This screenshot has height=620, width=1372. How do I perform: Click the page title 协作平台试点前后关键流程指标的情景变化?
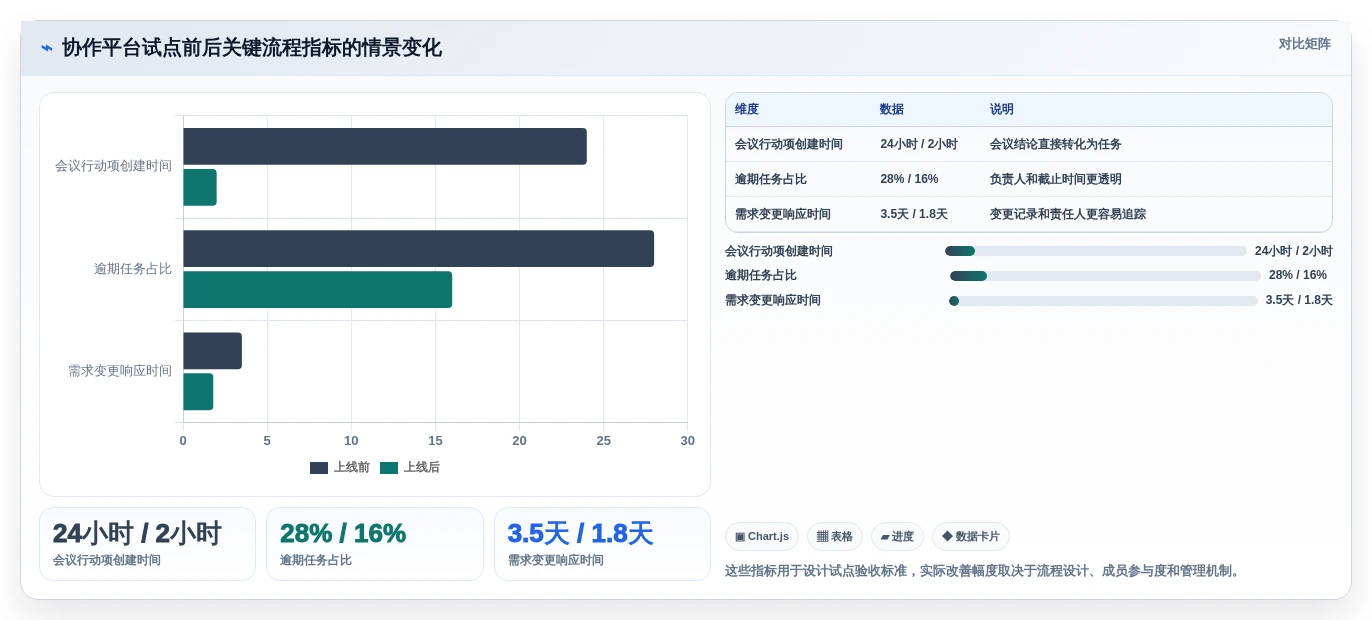point(252,48)
